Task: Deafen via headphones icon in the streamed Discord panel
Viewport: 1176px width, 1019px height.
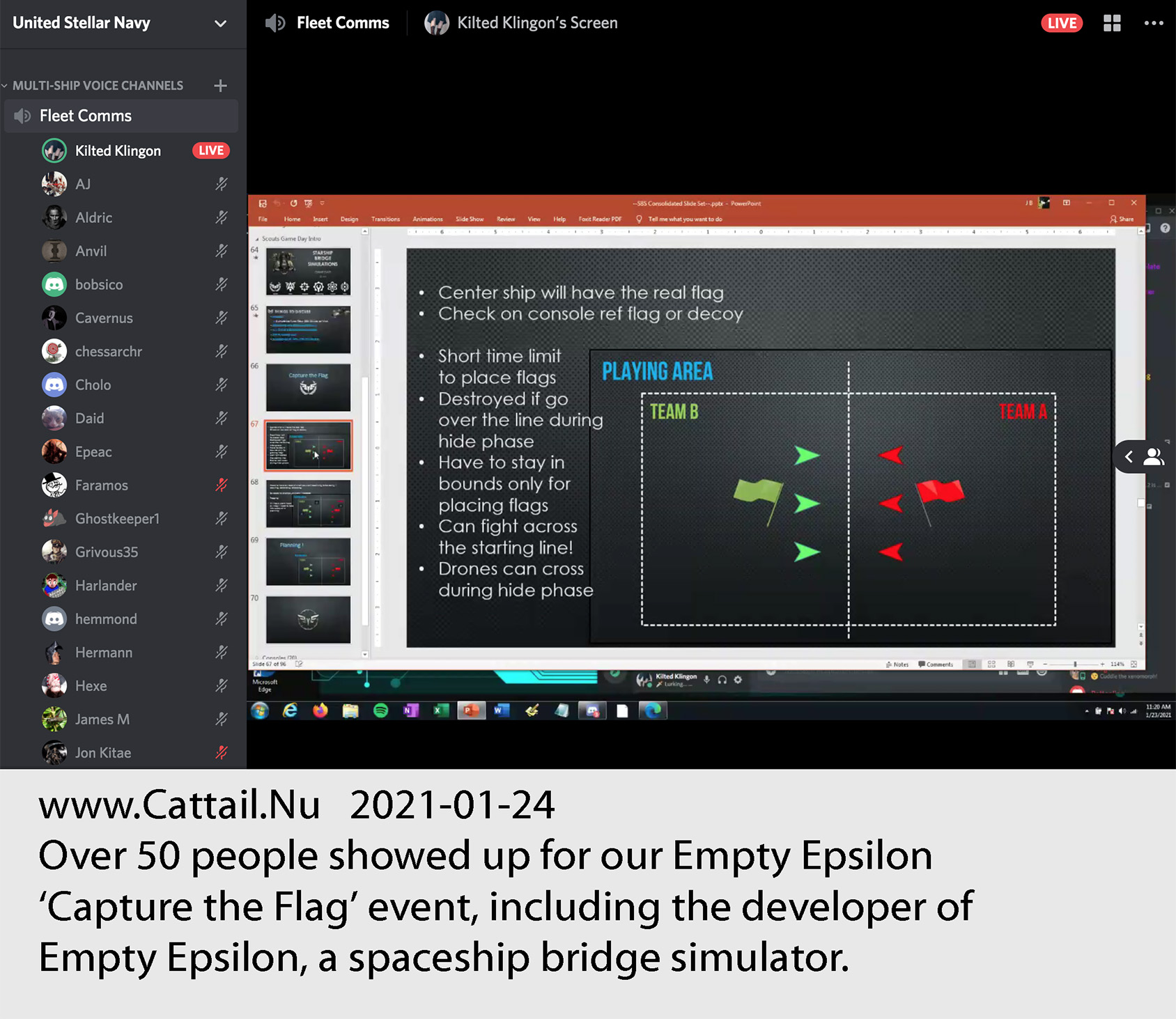Action: (722, 680)
